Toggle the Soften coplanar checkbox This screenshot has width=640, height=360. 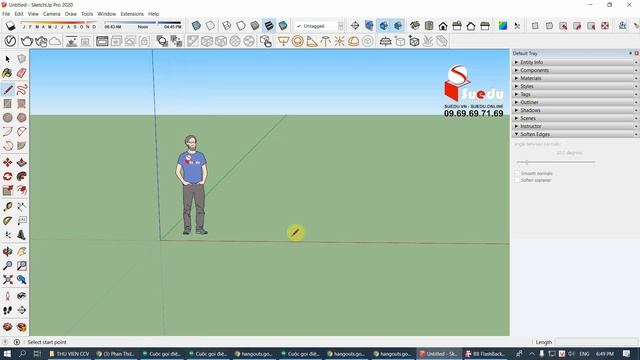coord(517,180)
